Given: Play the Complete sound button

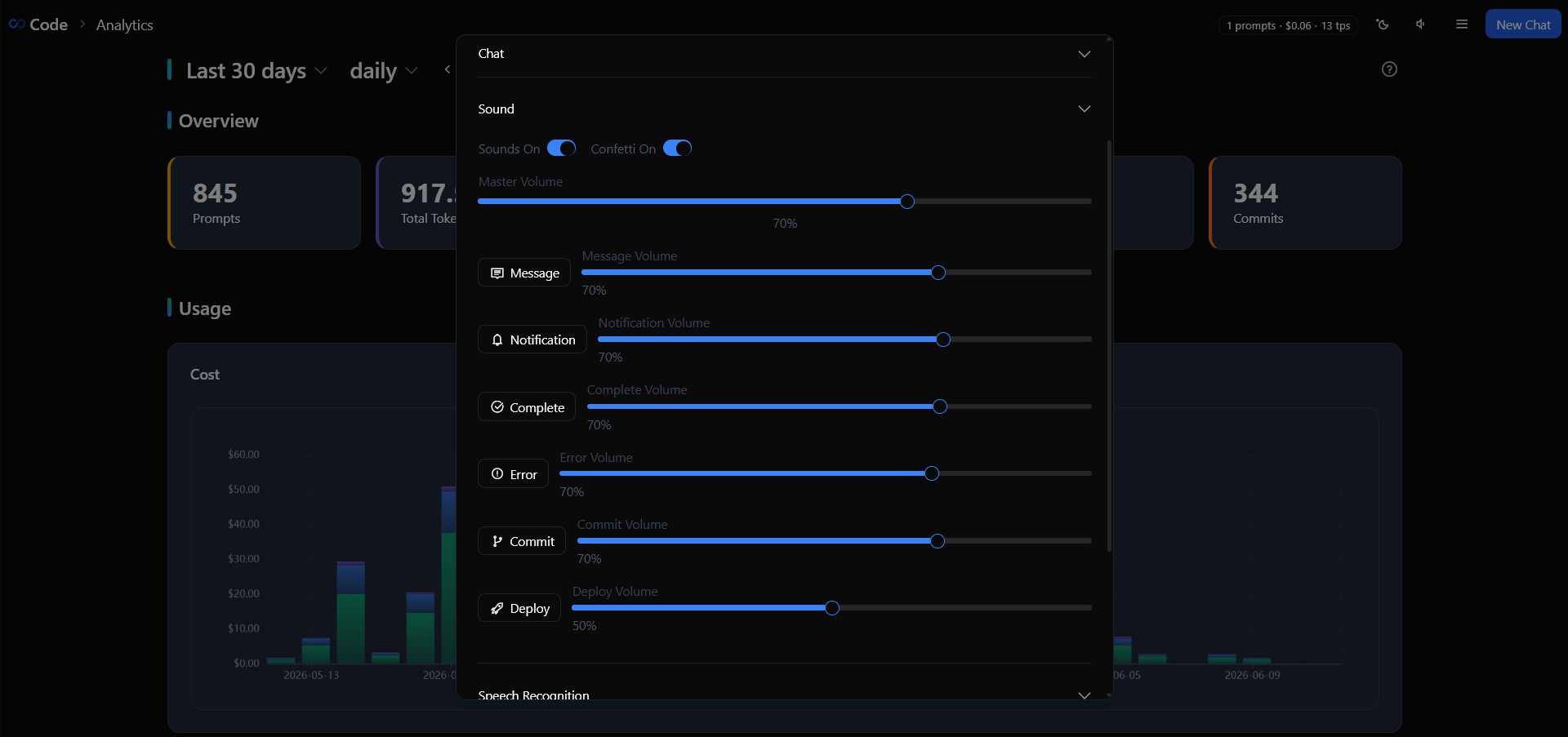Looking at the screenshot, I should [527, 406].
